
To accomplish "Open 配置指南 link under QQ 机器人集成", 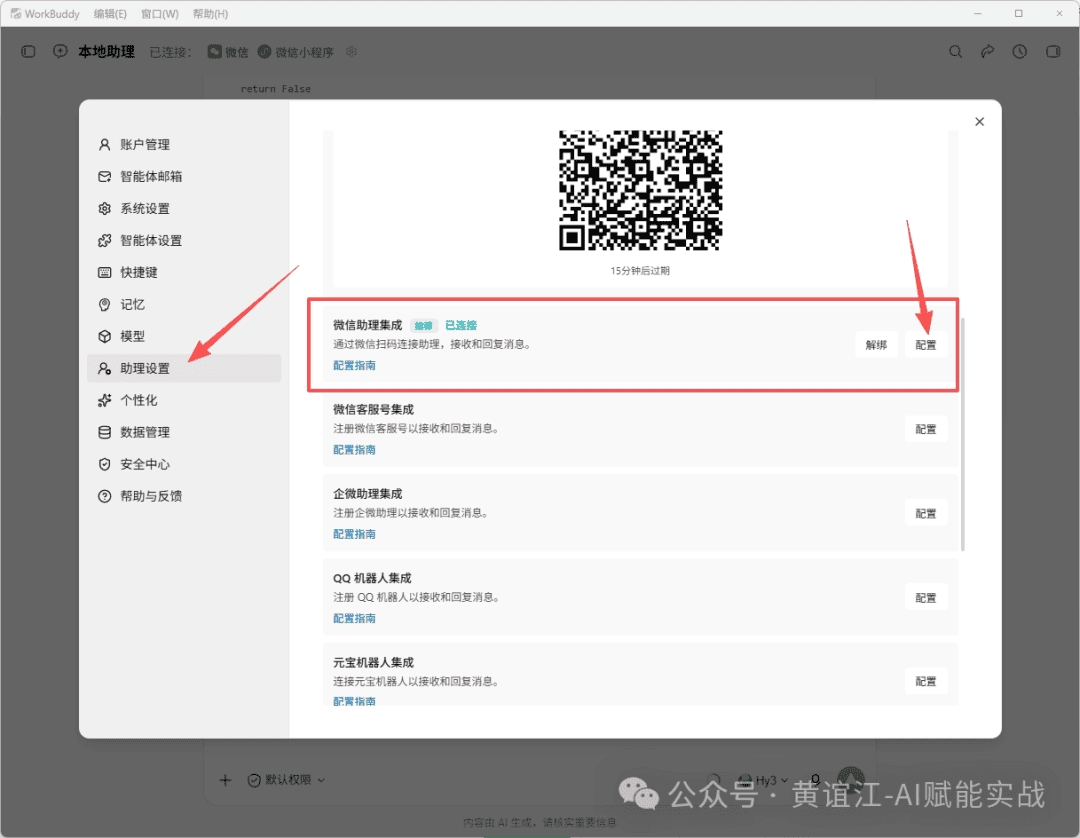I will pyautogui.click(x=354, y=618).
